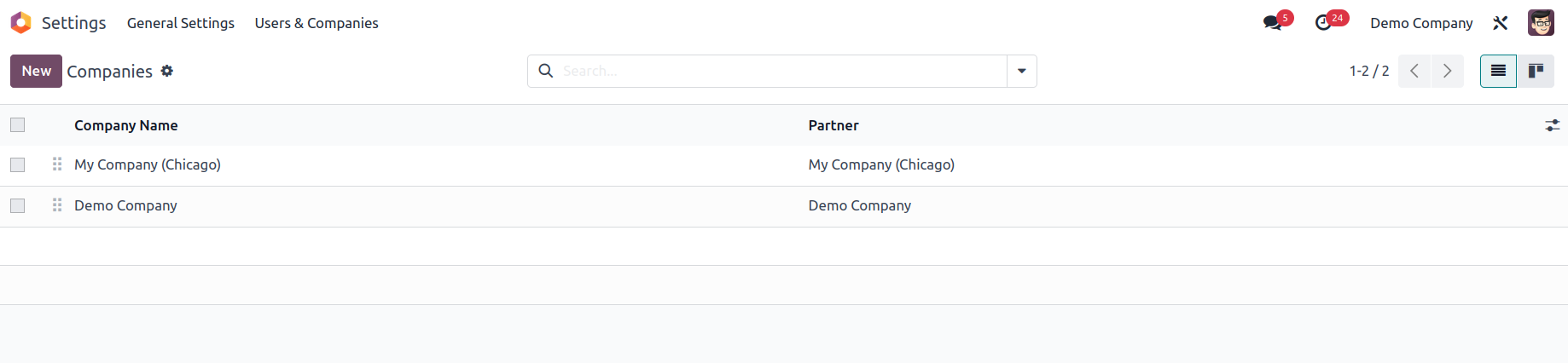
Task: Open the conversations messages icon
Action: click(1273, 23)
